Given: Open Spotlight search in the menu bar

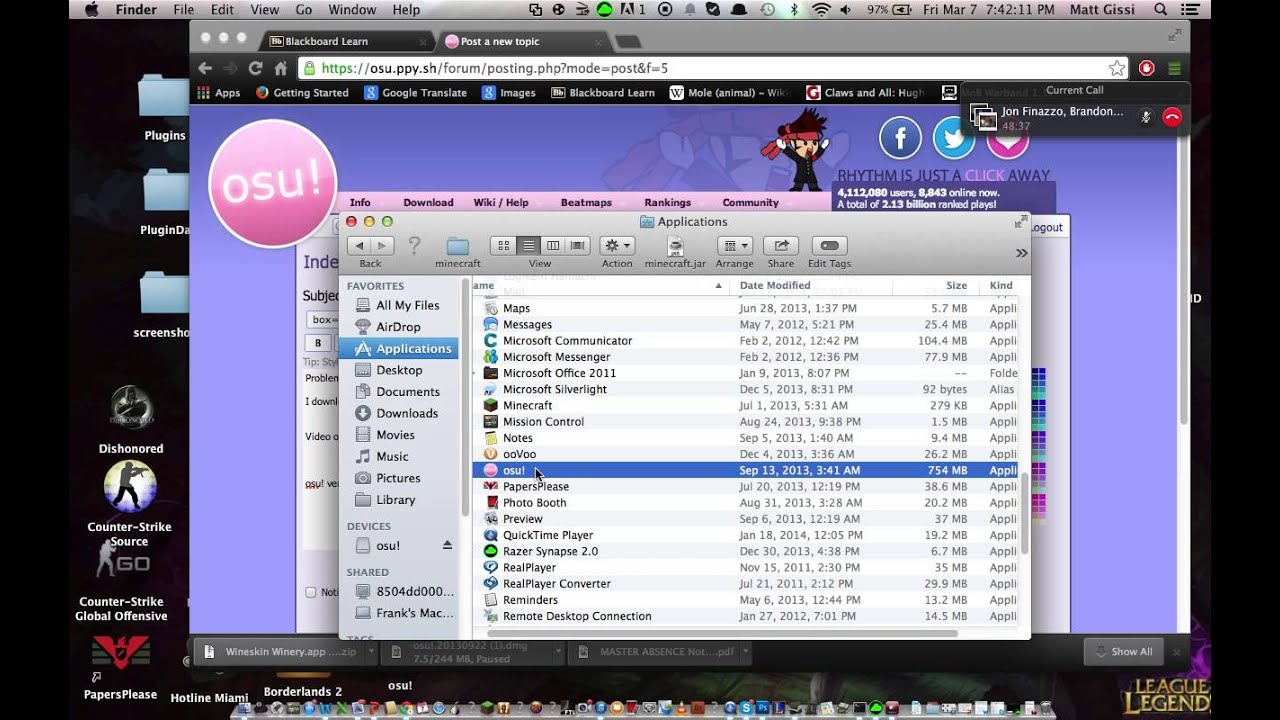Looking at the screenshot, I should (x=1161, y=10).
